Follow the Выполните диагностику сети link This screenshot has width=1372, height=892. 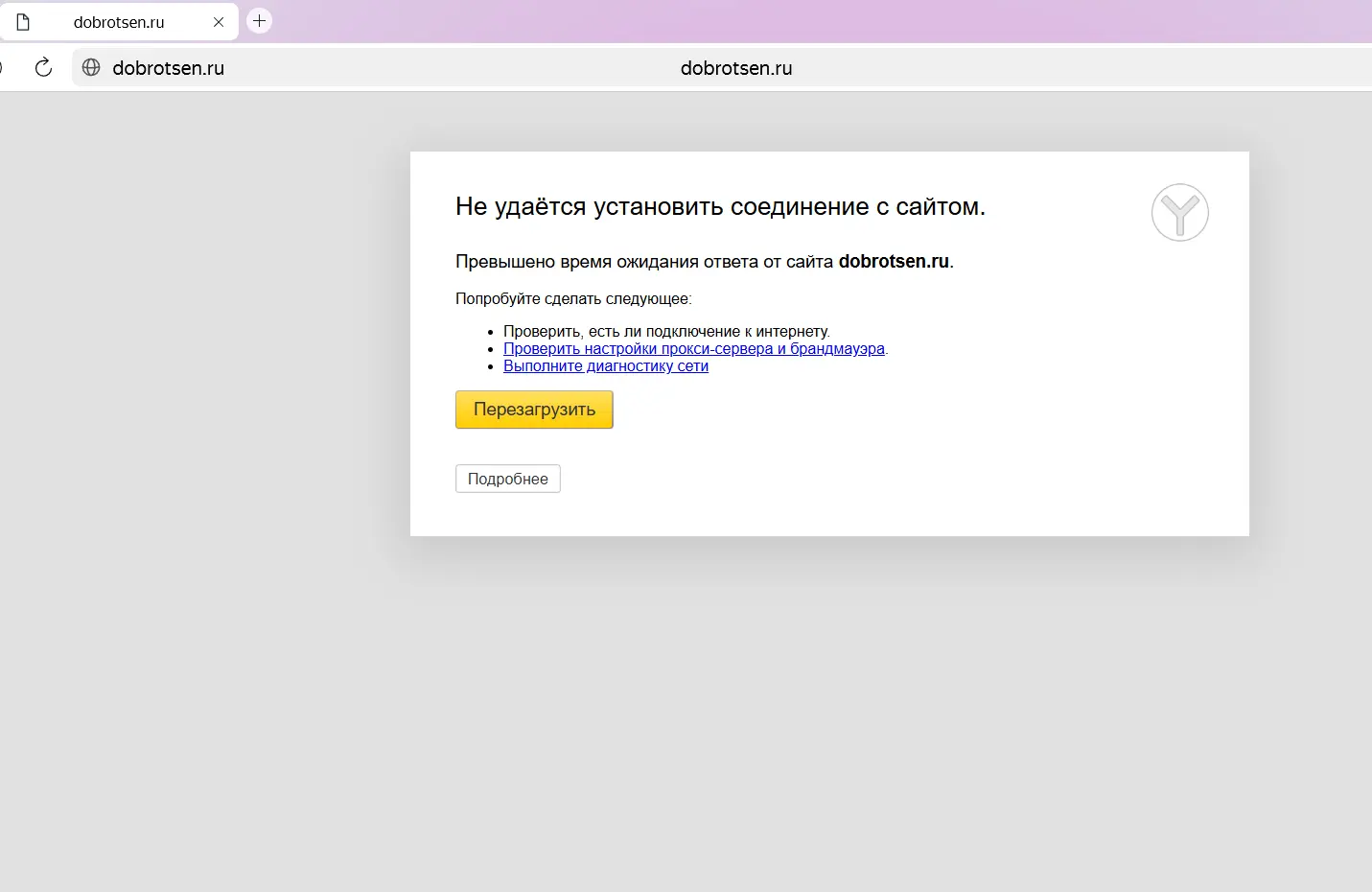(x=606, y=365)
